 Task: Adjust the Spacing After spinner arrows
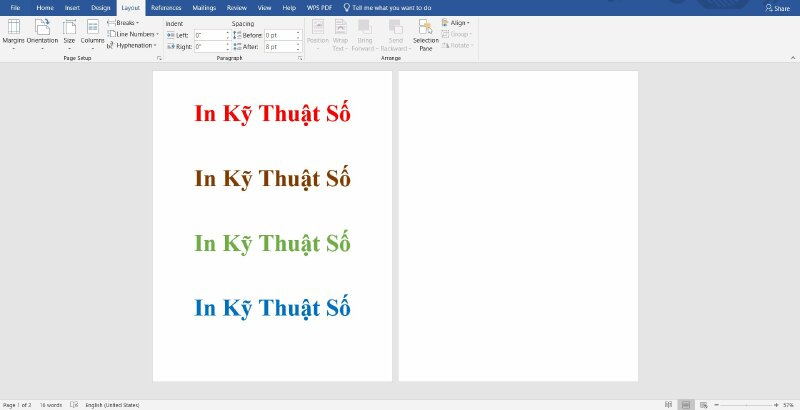point(299,46)
